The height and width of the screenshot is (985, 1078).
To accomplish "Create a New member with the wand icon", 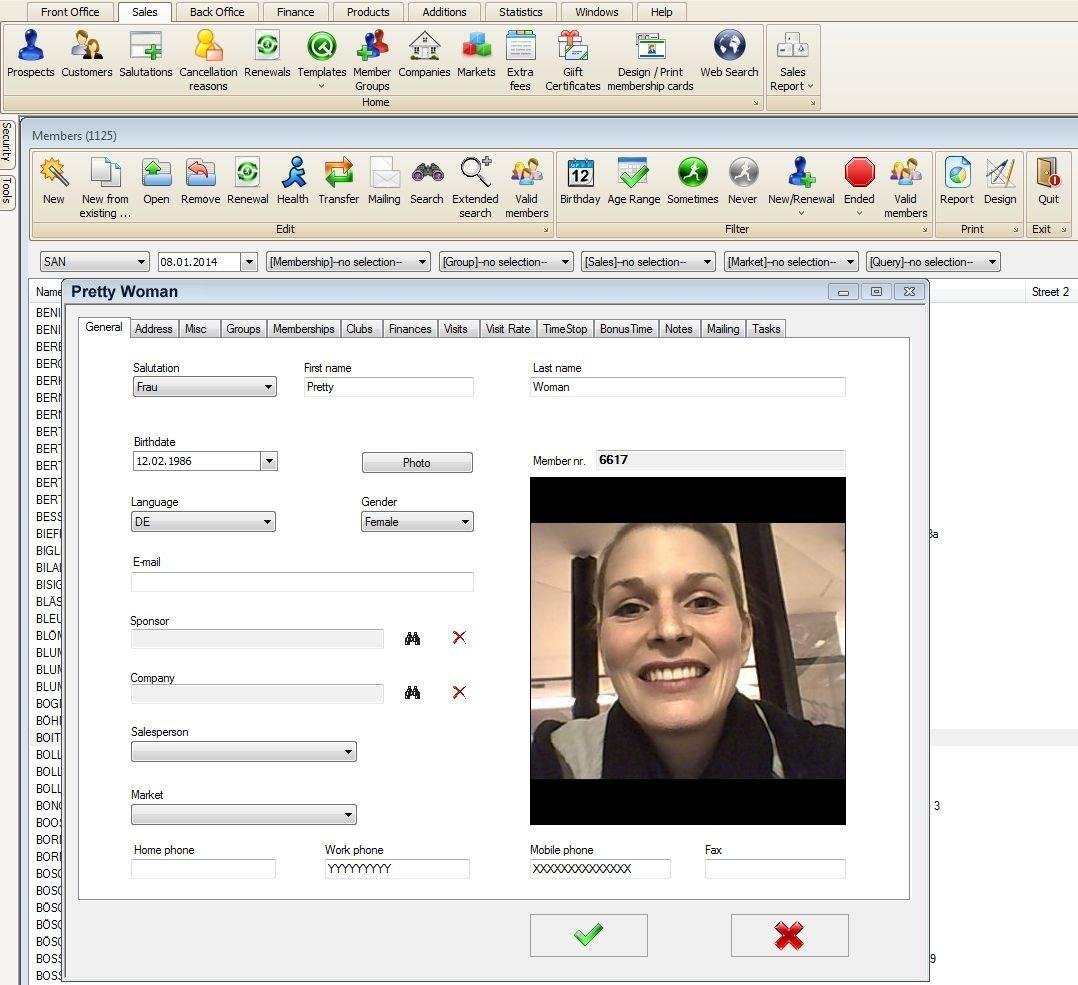I will click(54, 181).
